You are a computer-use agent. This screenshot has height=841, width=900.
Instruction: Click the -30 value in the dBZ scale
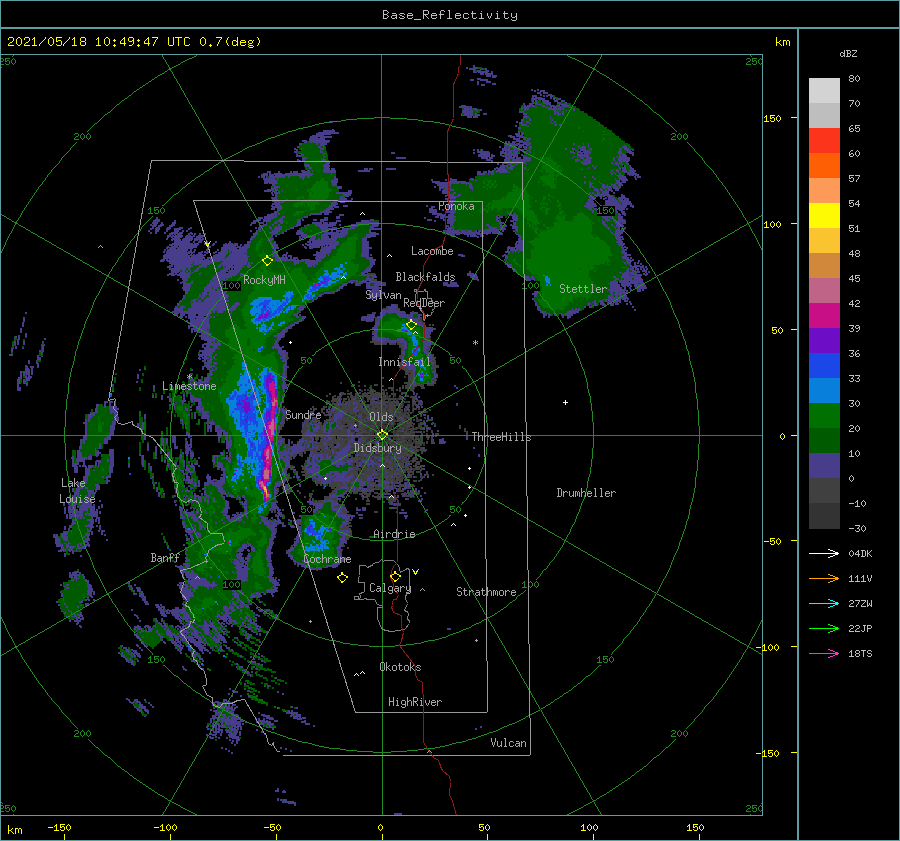[857, 528]
